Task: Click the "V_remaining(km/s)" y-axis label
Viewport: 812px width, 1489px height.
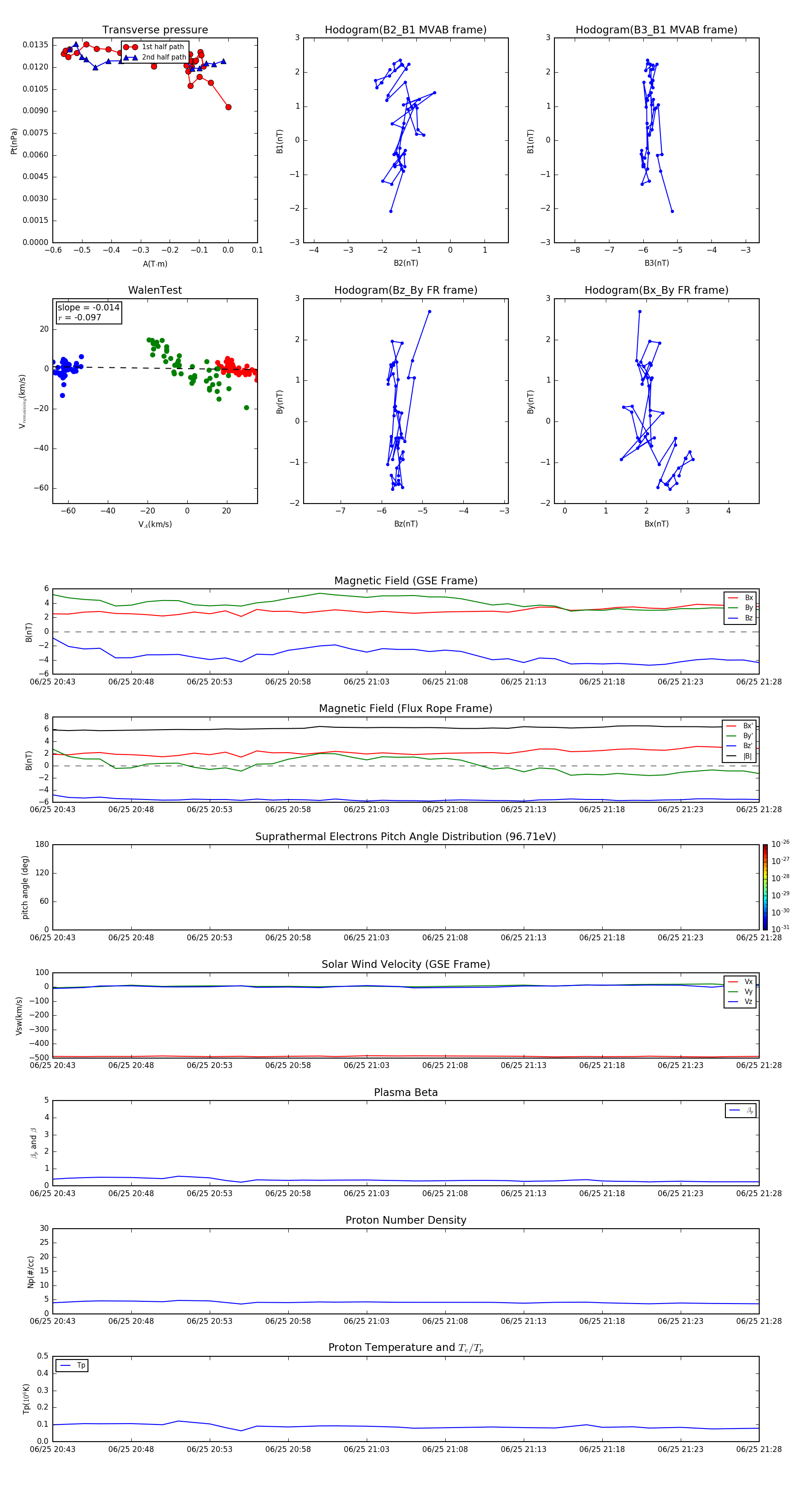Action: tap(22, 401)
